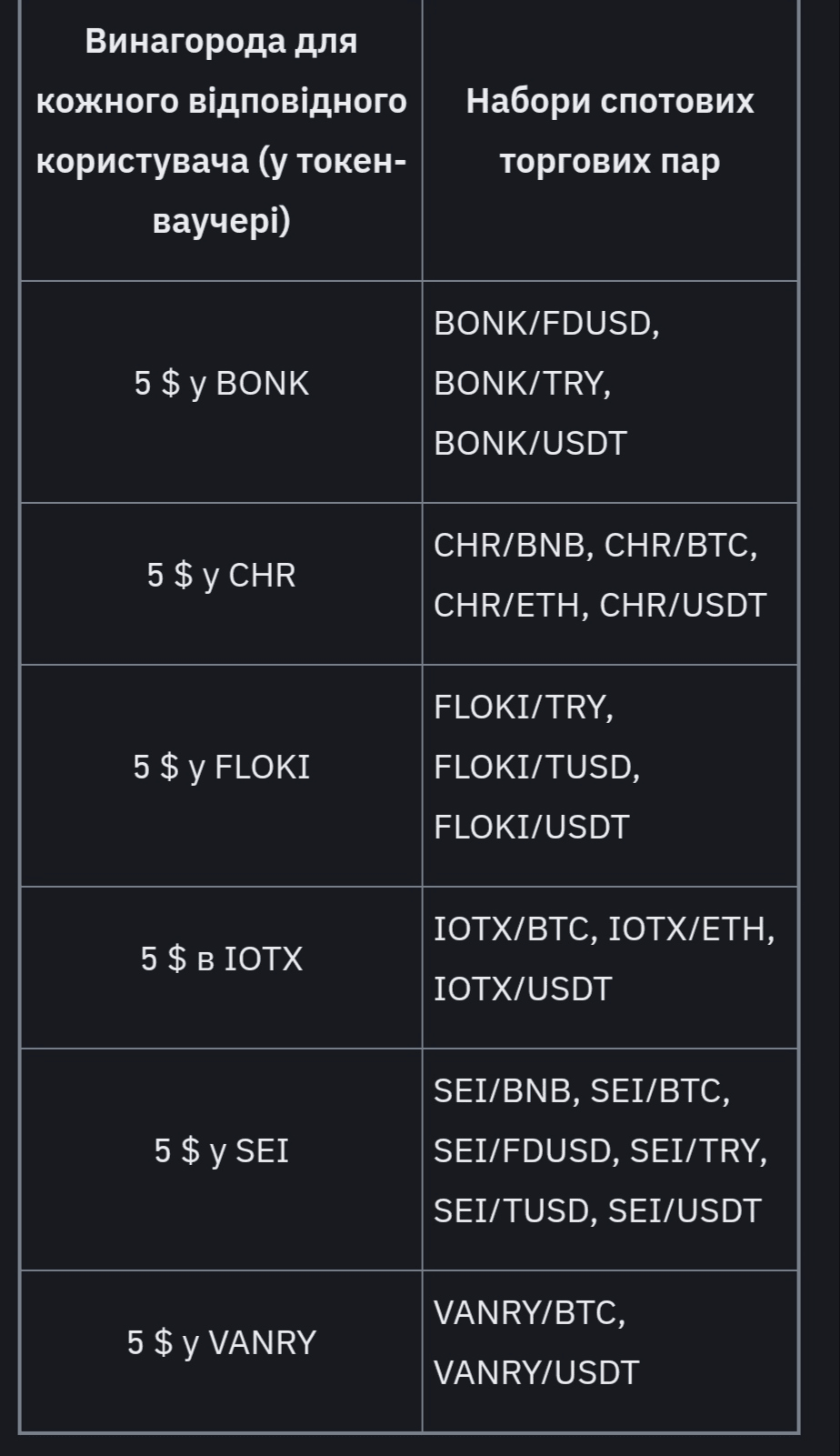Click the spot trading pairs header
This screenshot has width=840, height=1456.
(x=609, y=130)
